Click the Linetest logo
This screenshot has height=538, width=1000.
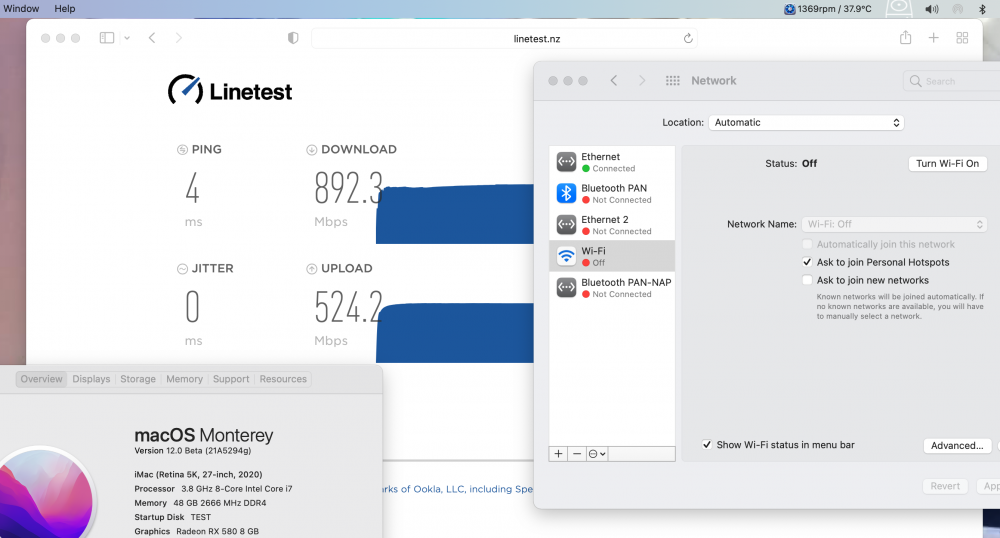pos(230,91)
